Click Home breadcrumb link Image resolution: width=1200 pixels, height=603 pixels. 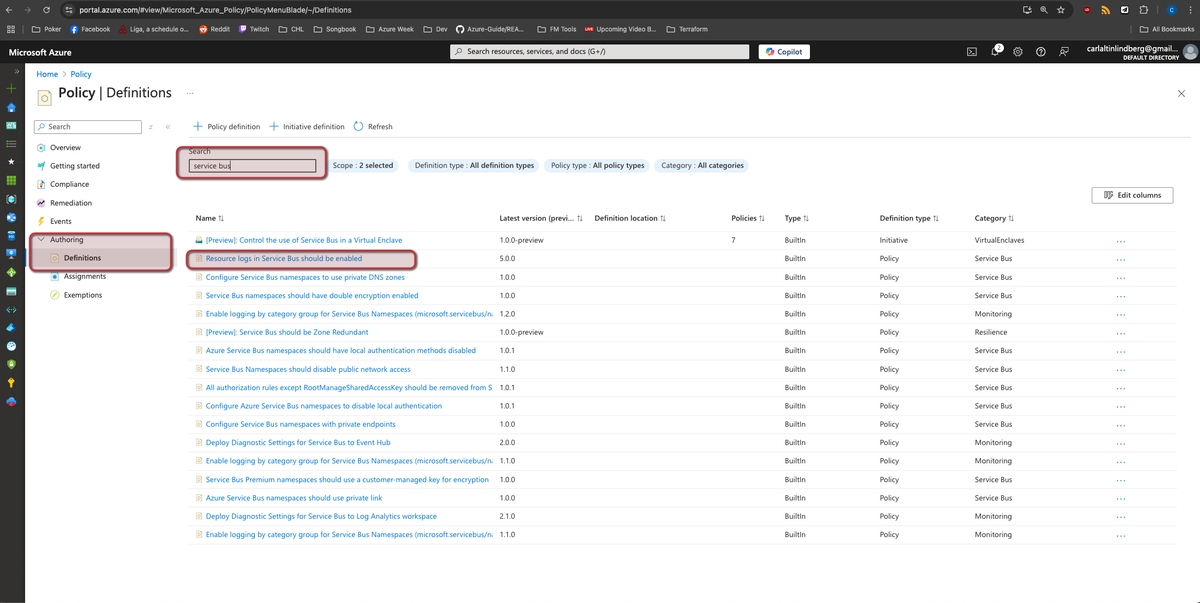click(47, 74)
